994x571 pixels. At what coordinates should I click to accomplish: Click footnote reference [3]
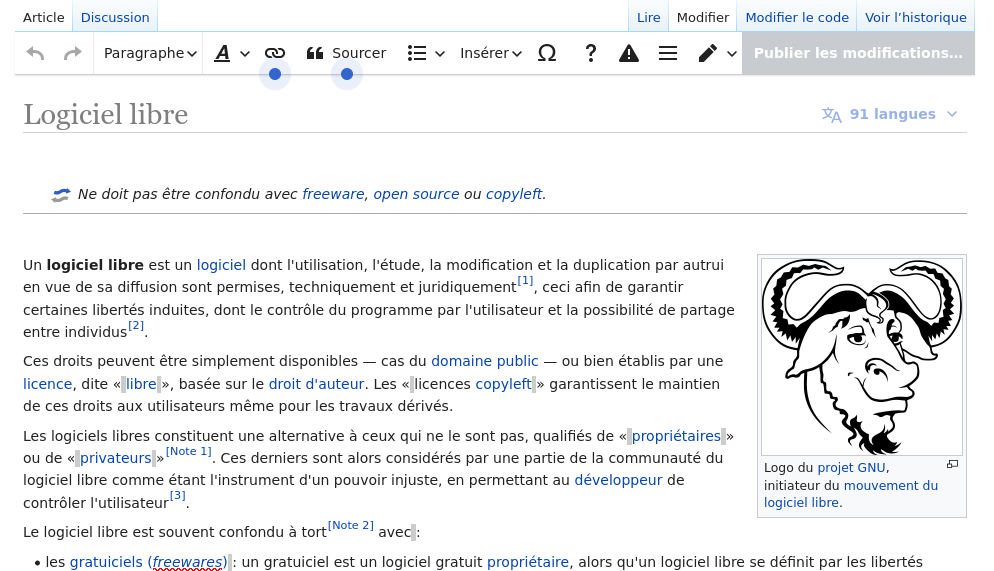tap(178, 496)
